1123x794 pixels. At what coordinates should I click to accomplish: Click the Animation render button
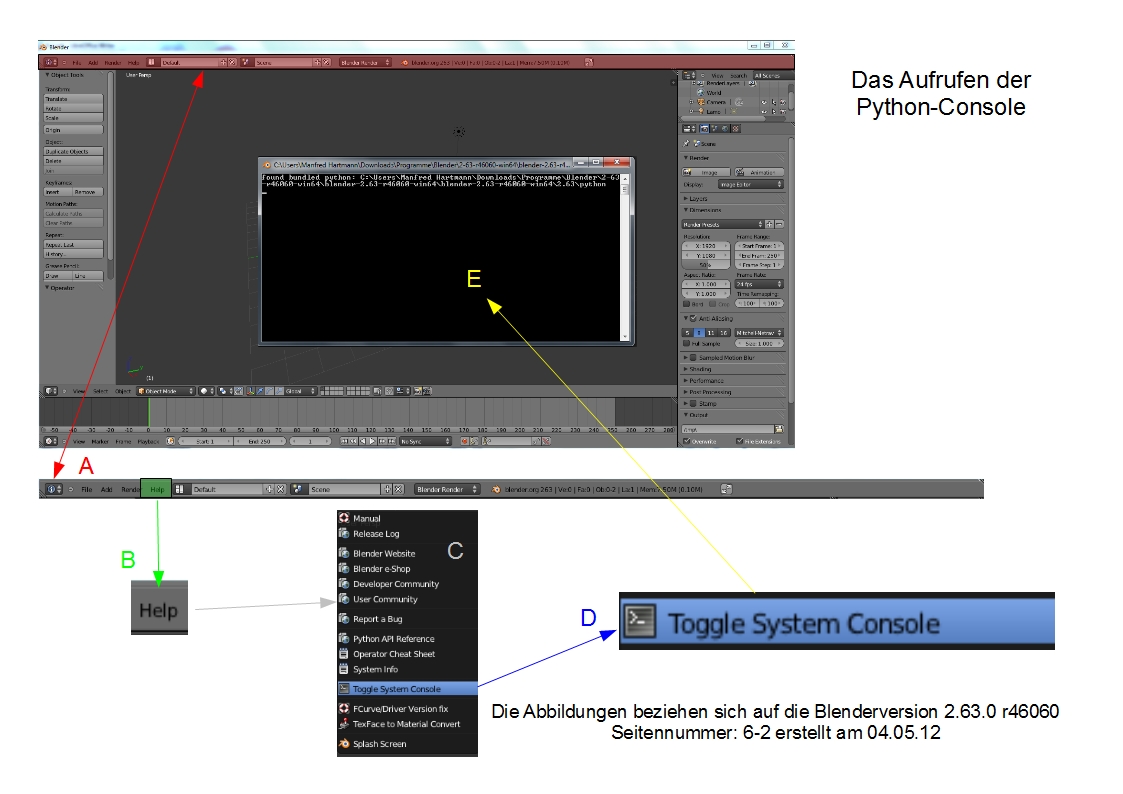click(761, 172)
